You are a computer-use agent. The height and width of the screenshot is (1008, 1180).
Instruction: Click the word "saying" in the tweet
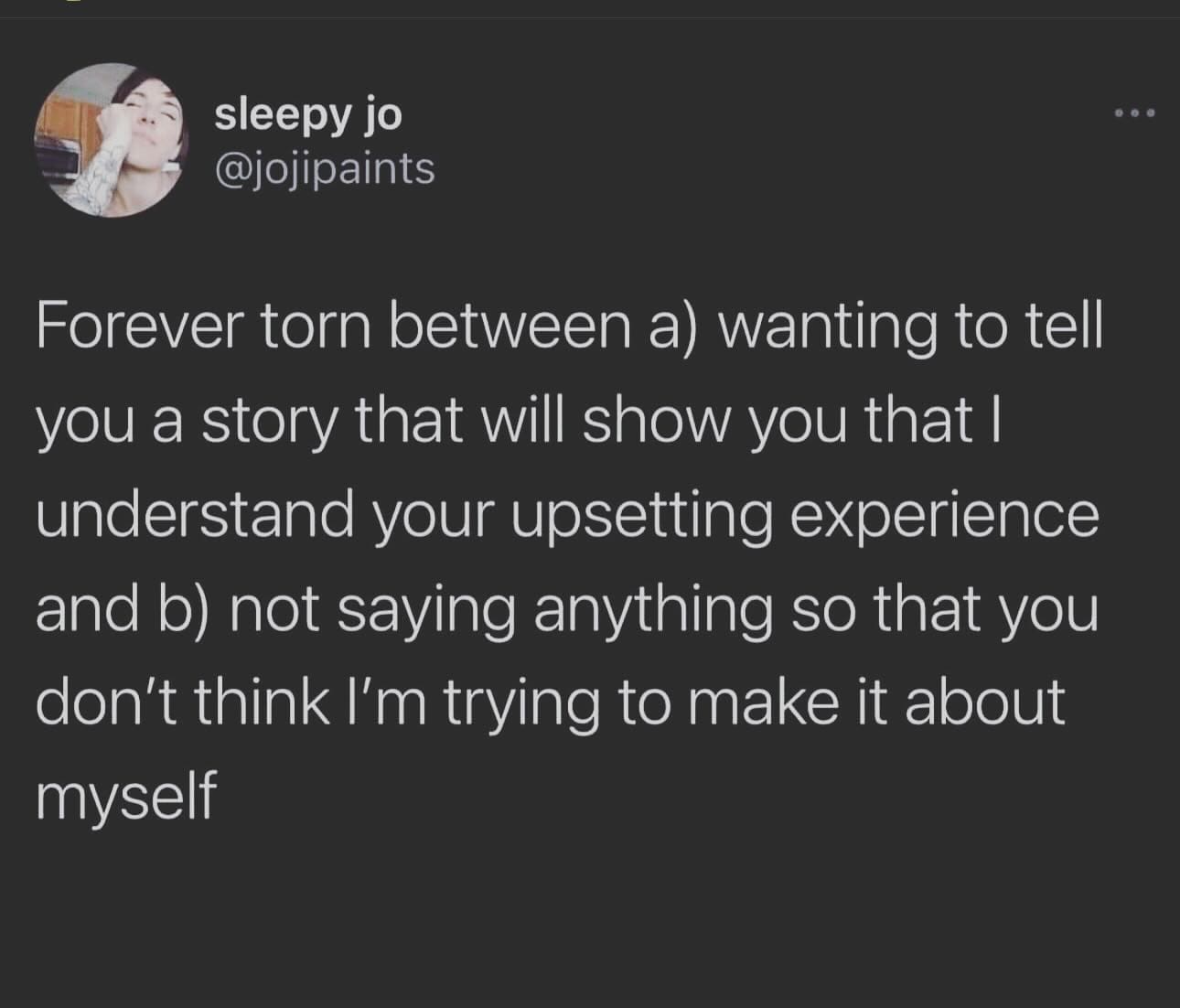tap(423, 611)
